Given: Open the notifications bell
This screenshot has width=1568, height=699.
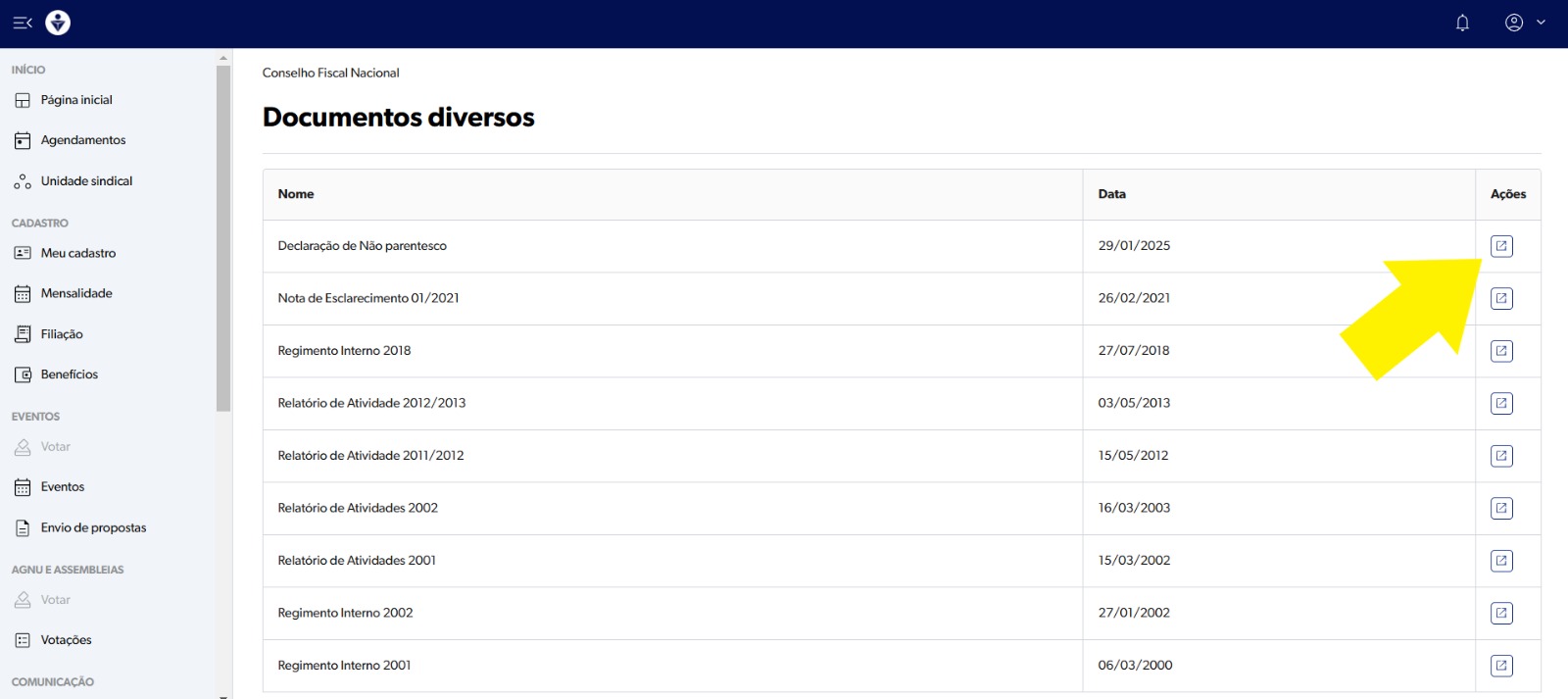Looking at the screenshot, I should pyautogui.click(x=1462, y=23).
